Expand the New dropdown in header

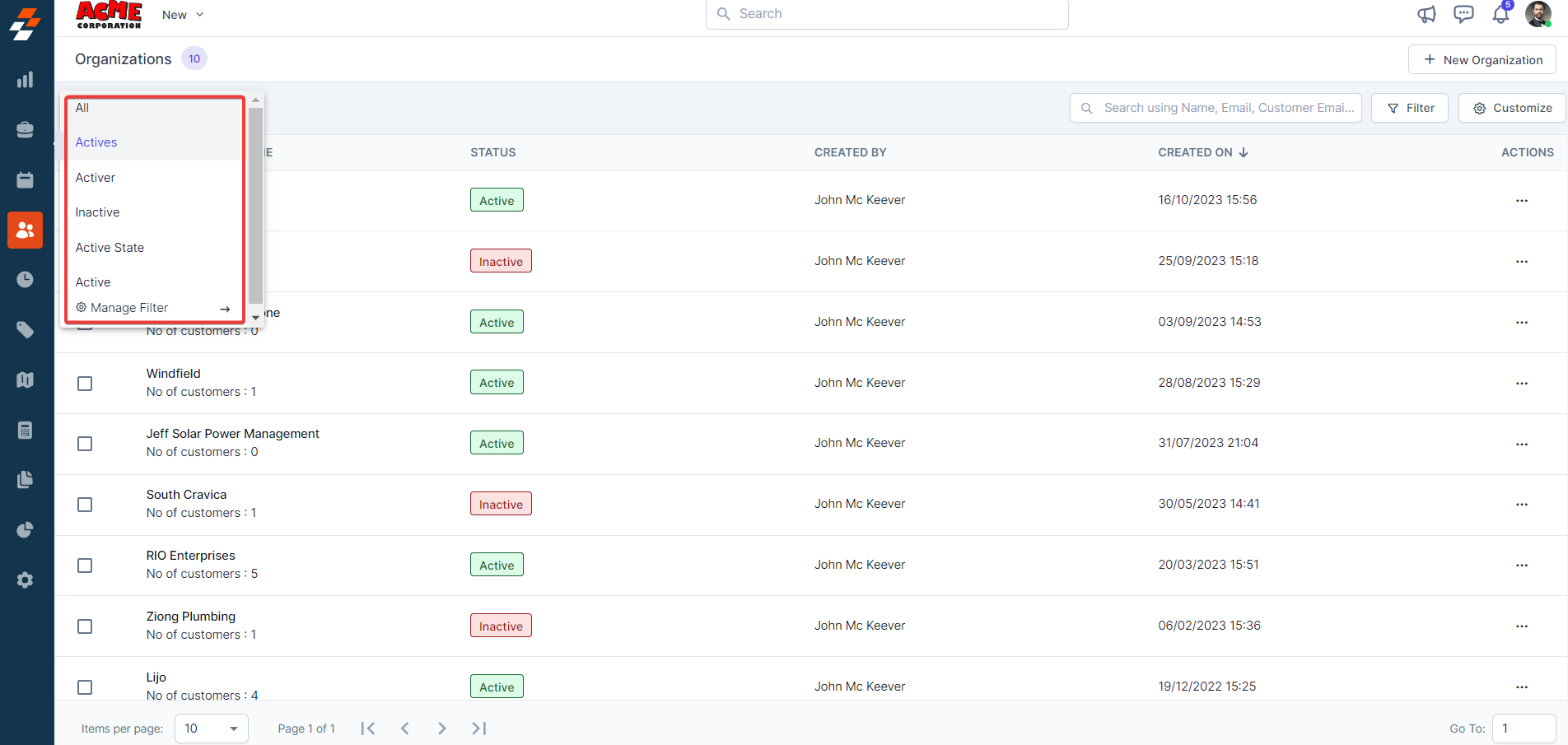[183, 15]
